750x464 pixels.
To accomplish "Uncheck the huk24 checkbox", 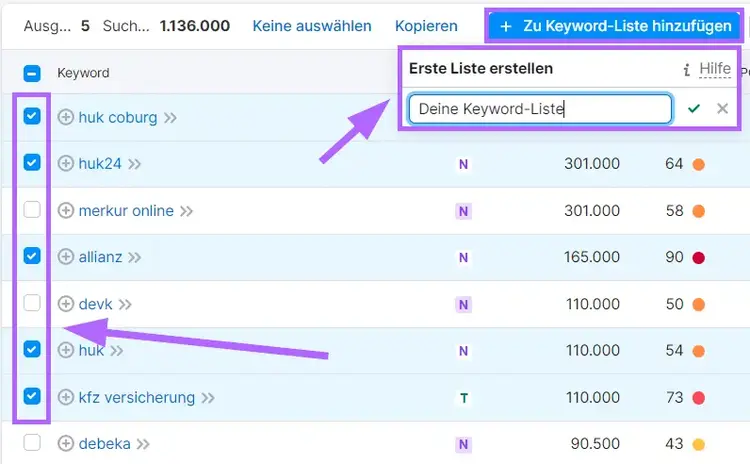I will [x=32, y=163].
